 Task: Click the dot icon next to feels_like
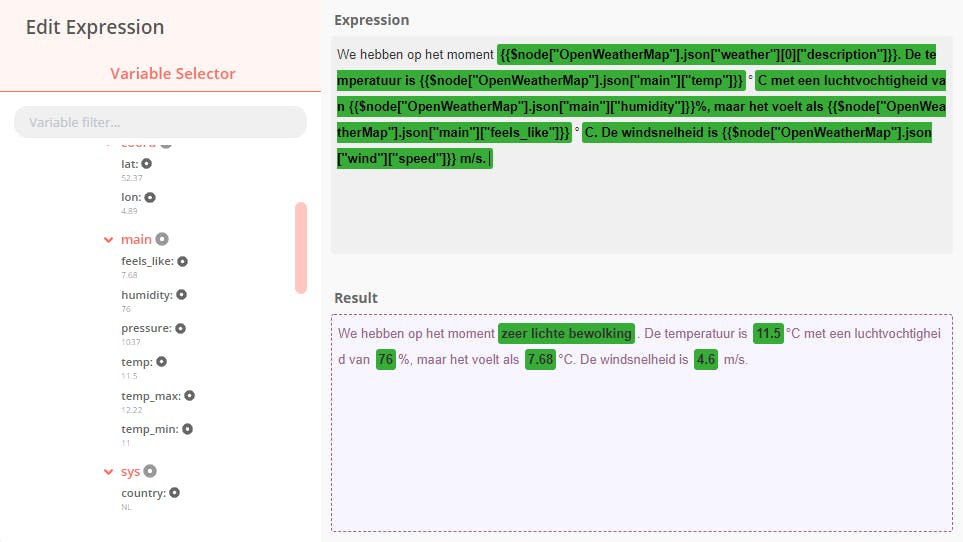click(183, 261)
